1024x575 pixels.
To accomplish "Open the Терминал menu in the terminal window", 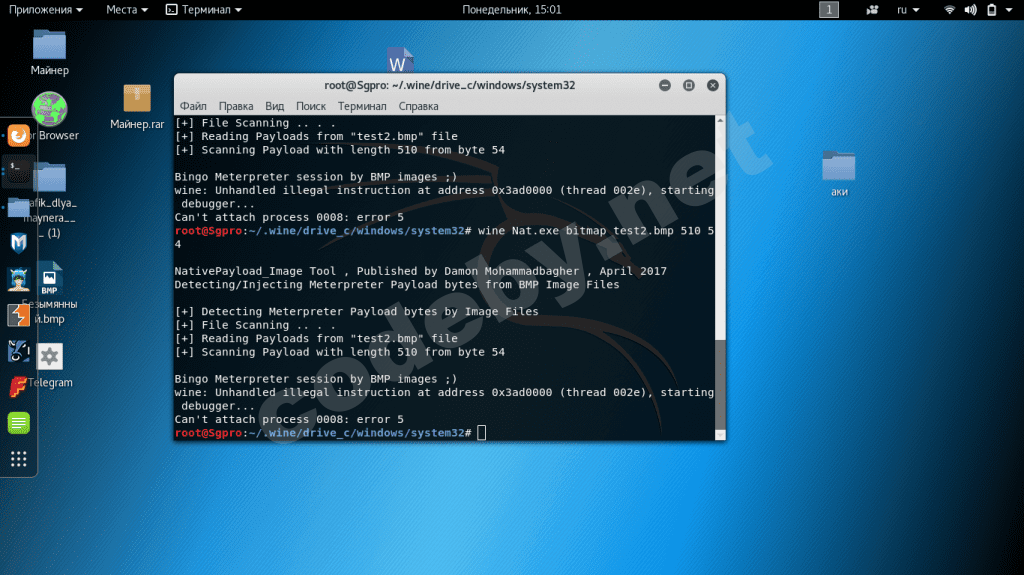I will 362,106.
